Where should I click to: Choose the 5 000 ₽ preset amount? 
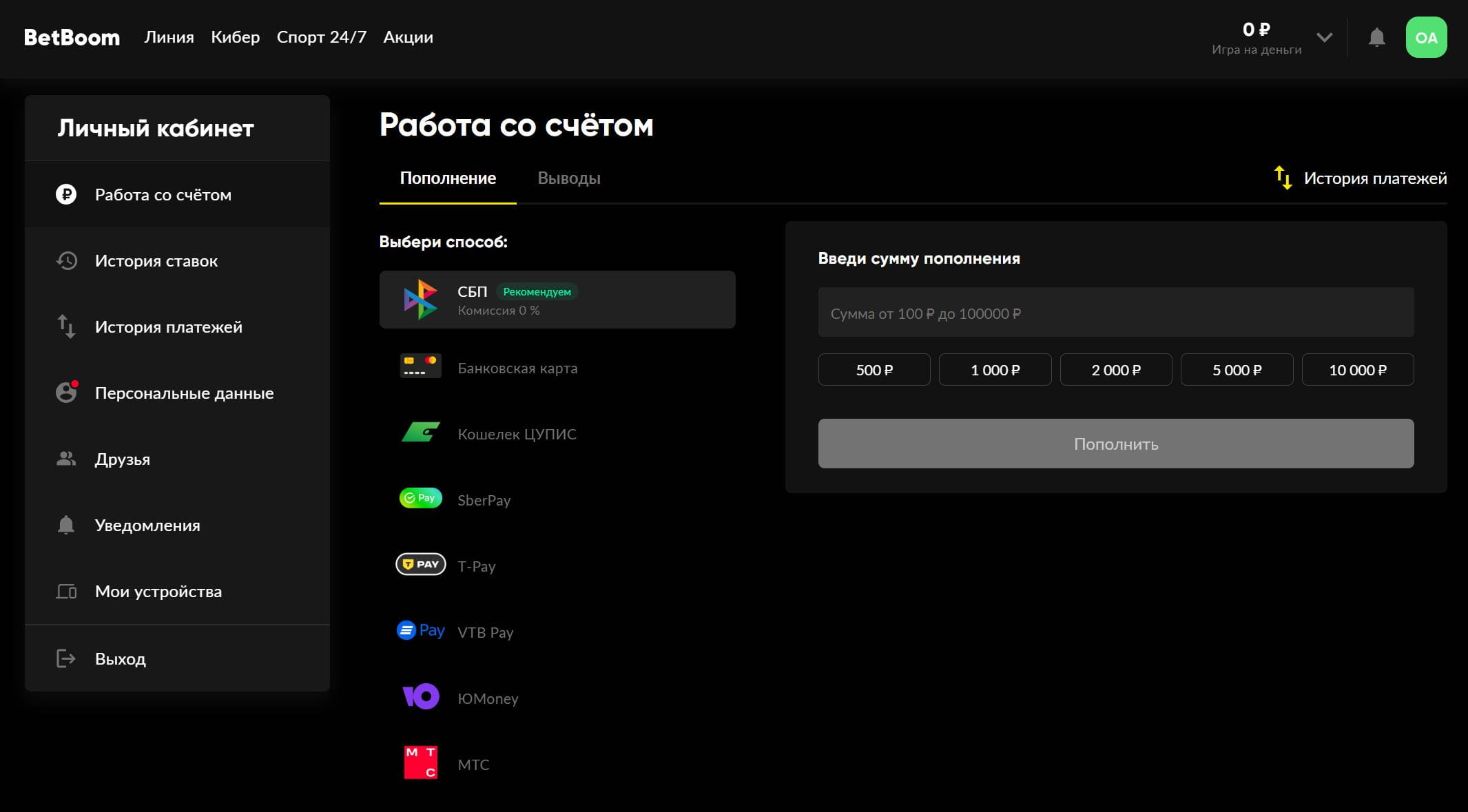coord(1237,370)
